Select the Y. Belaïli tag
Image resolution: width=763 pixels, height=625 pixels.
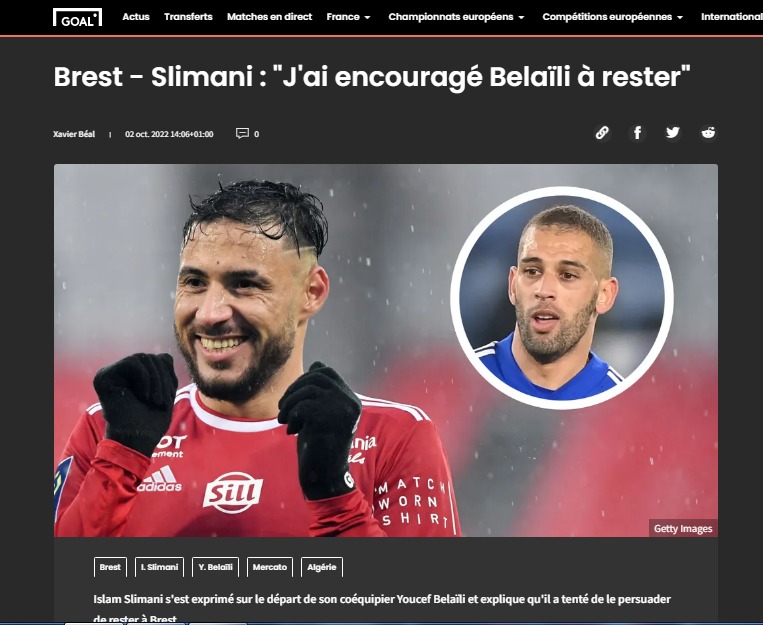[x=215, y=567]
